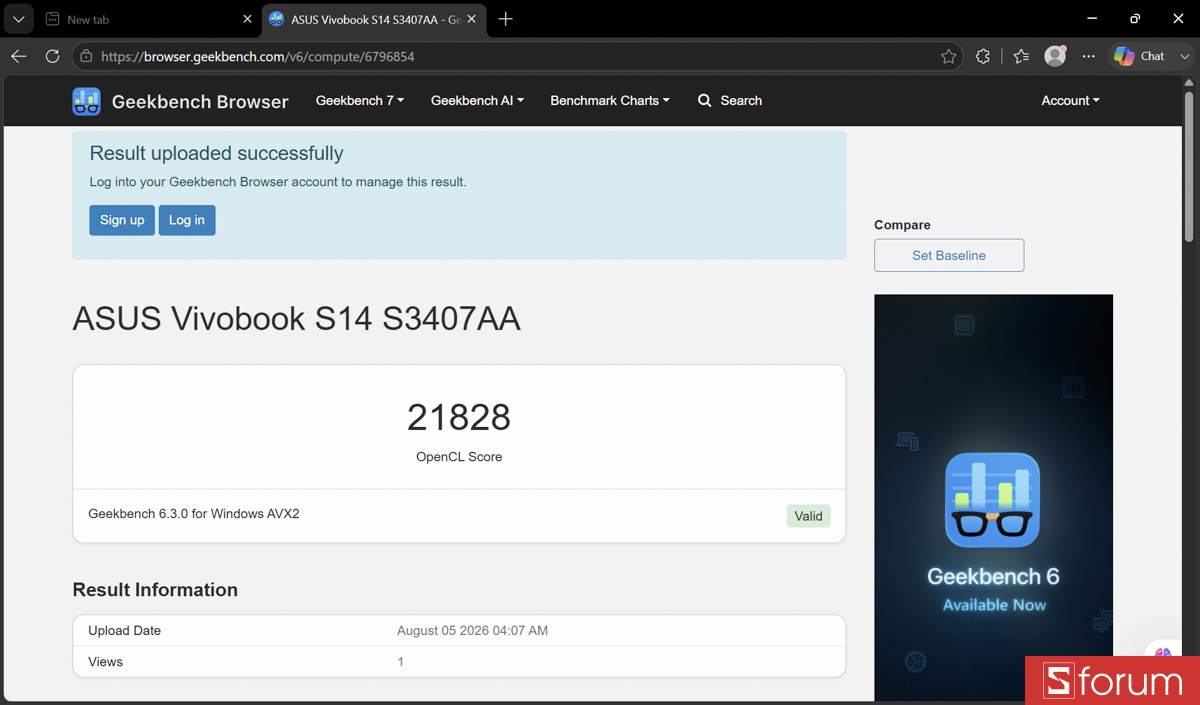Expand the Geekbench AI dropdown menu

pyautogui.click(x=477, y=101)
